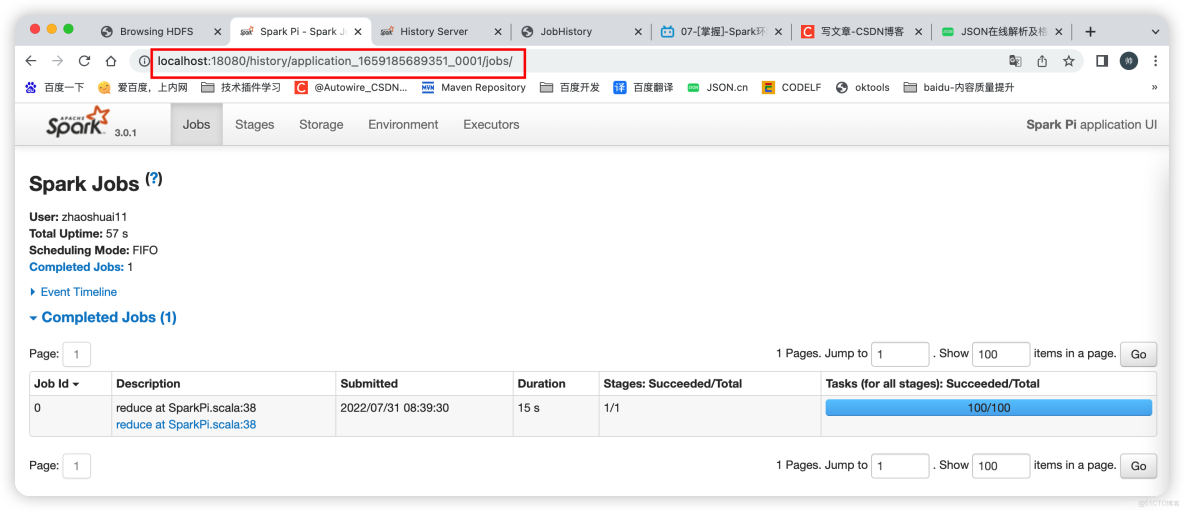Click the browser back arrow
Viewport: 1184px width, 511px height.
click(x=30, y=61)
